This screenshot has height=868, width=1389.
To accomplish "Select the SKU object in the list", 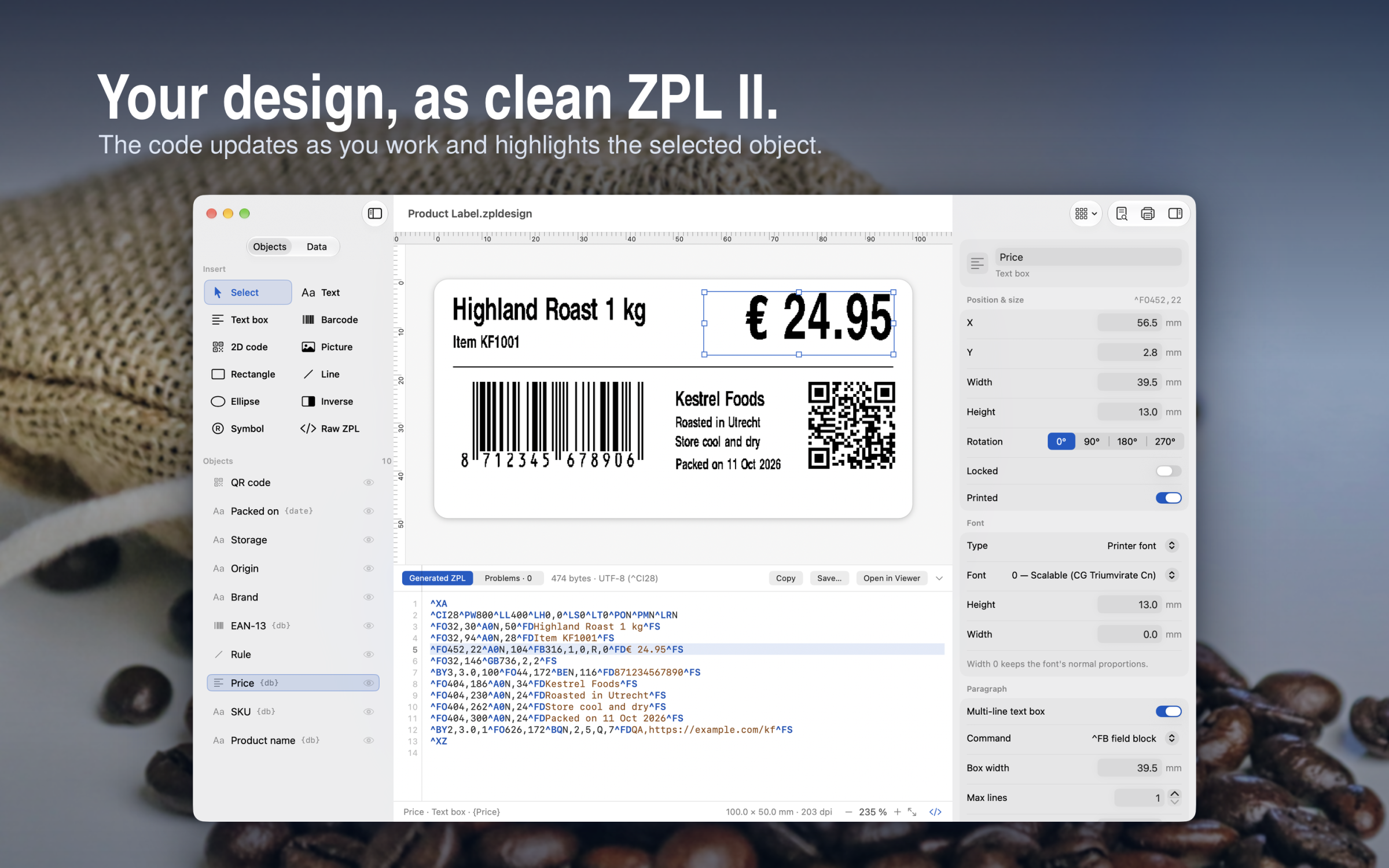I will (x=293, y=711).
